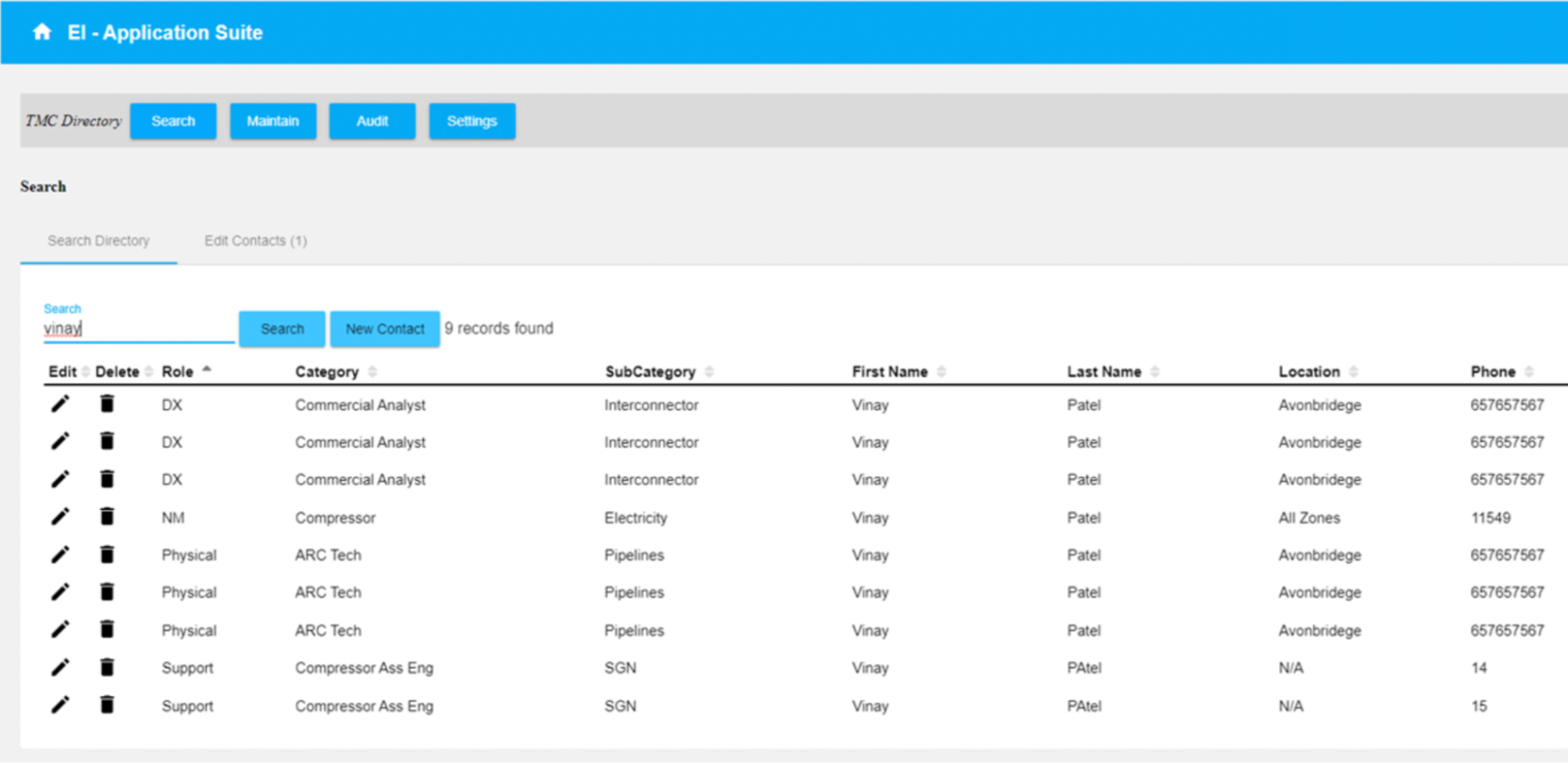The width and height of the screenshot is (1568, 763).
Task: Focus the search field containing vinay
Action: pos(137,329)
